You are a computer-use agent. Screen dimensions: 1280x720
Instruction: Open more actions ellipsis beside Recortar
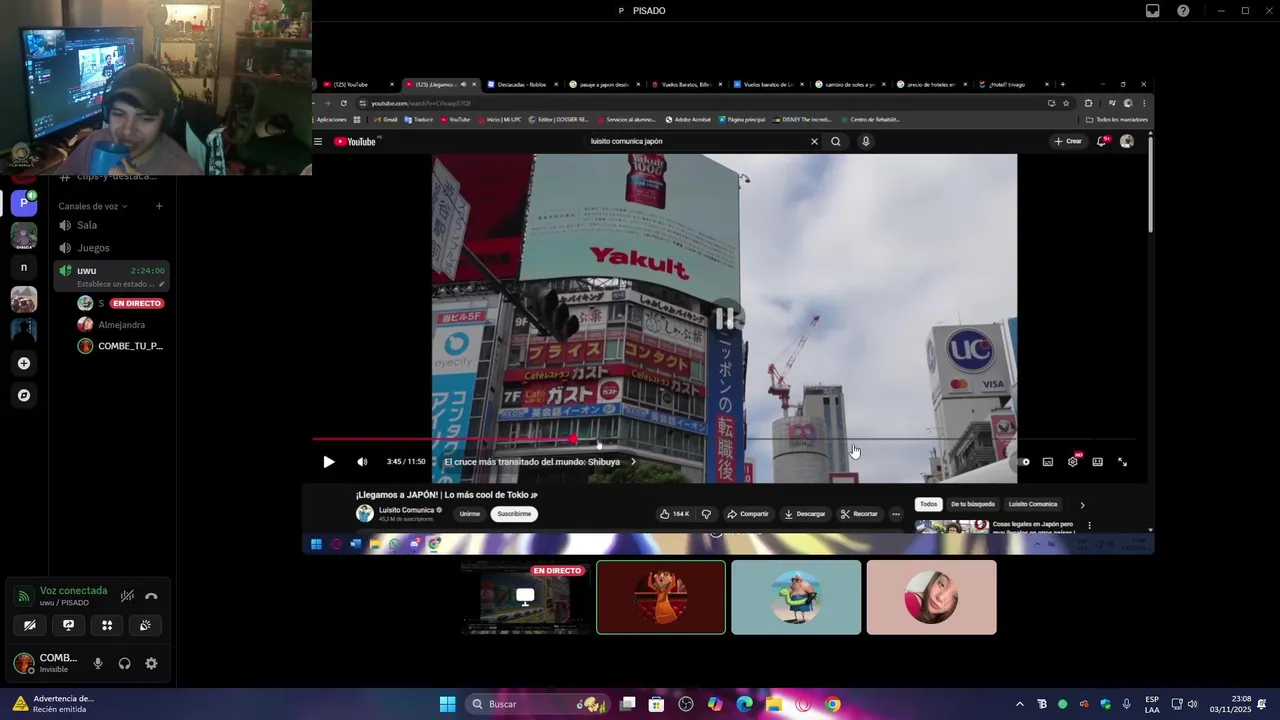(896, 514)
